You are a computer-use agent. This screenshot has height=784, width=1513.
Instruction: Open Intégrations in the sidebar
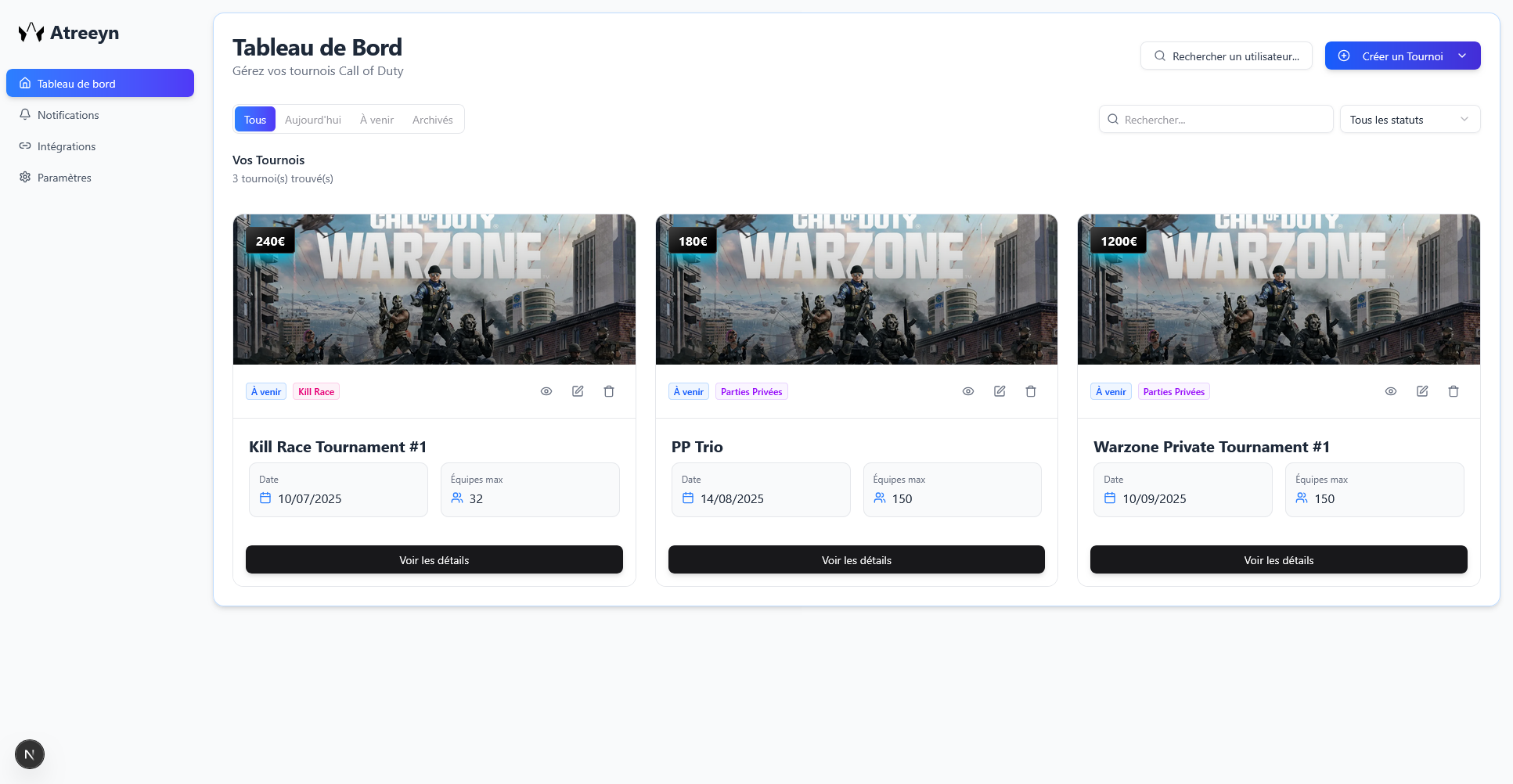pos(100,146)
